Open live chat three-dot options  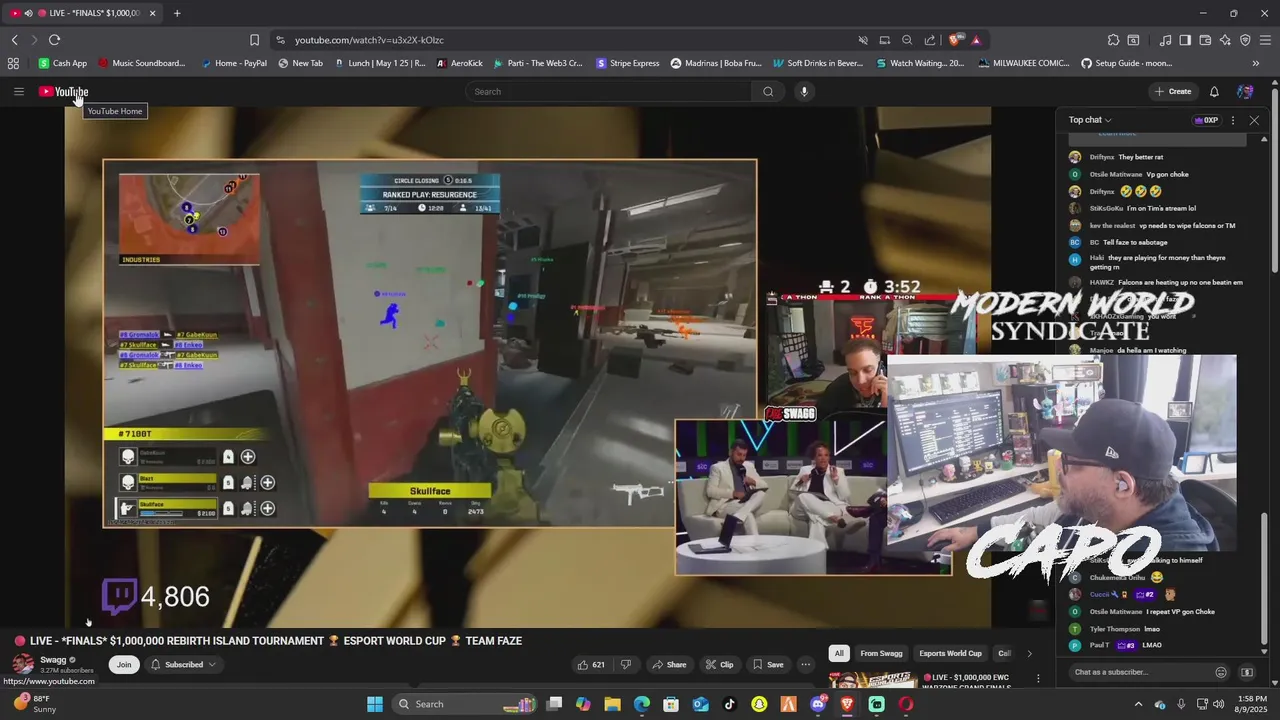(1232, 120)
